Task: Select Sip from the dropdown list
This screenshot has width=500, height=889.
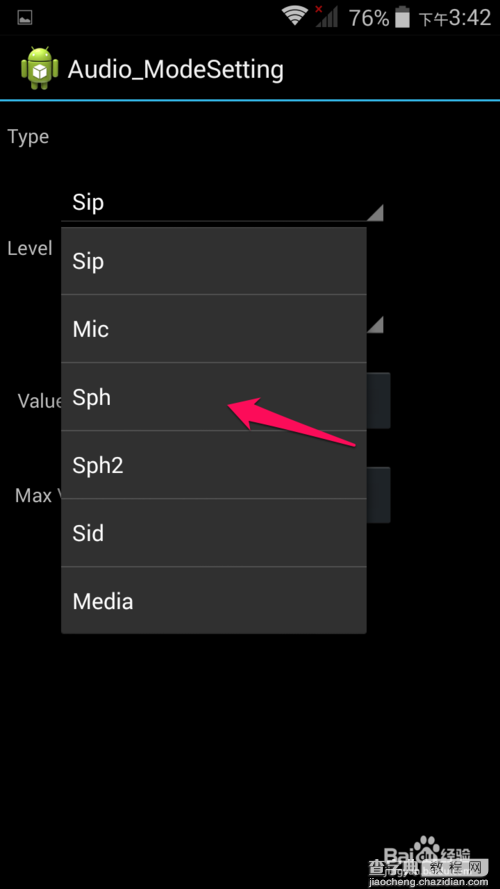Action: pos(214,261)
